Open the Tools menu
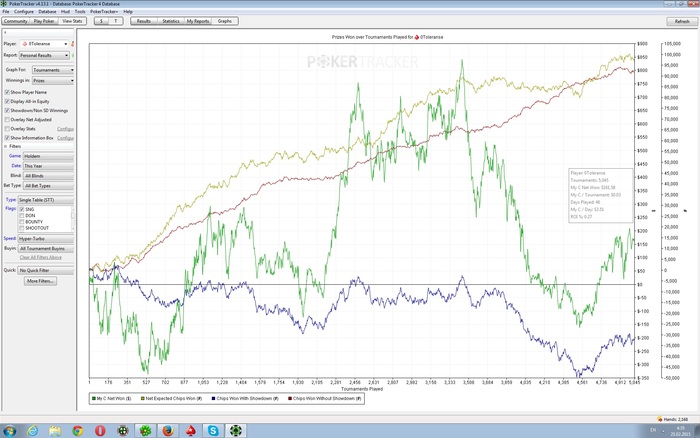700x438 pixels. point(80,12)
